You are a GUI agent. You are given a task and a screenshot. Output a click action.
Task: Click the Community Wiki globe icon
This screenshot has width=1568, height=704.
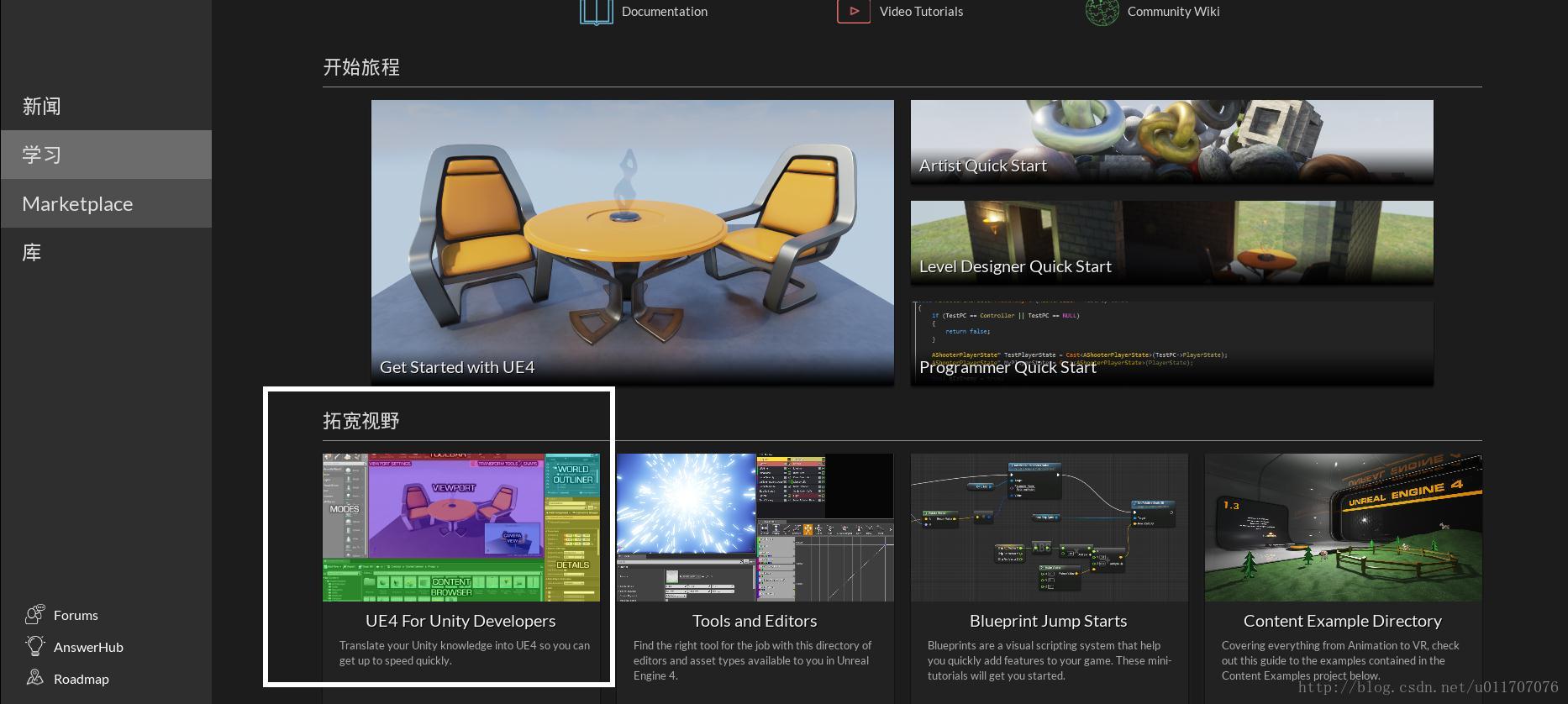pos(1102,12)
